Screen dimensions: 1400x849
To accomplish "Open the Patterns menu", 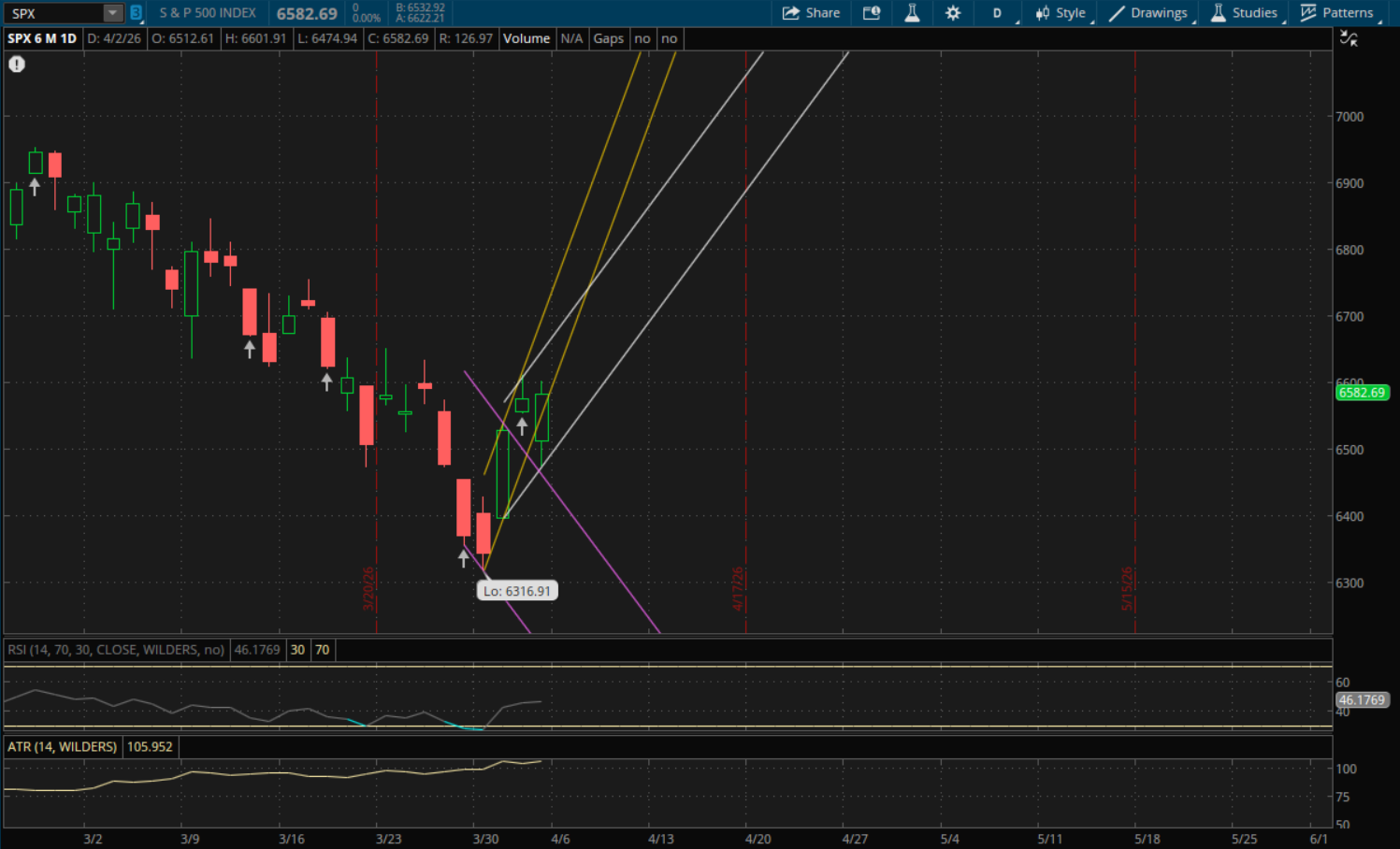I will tap(1337, 13).
